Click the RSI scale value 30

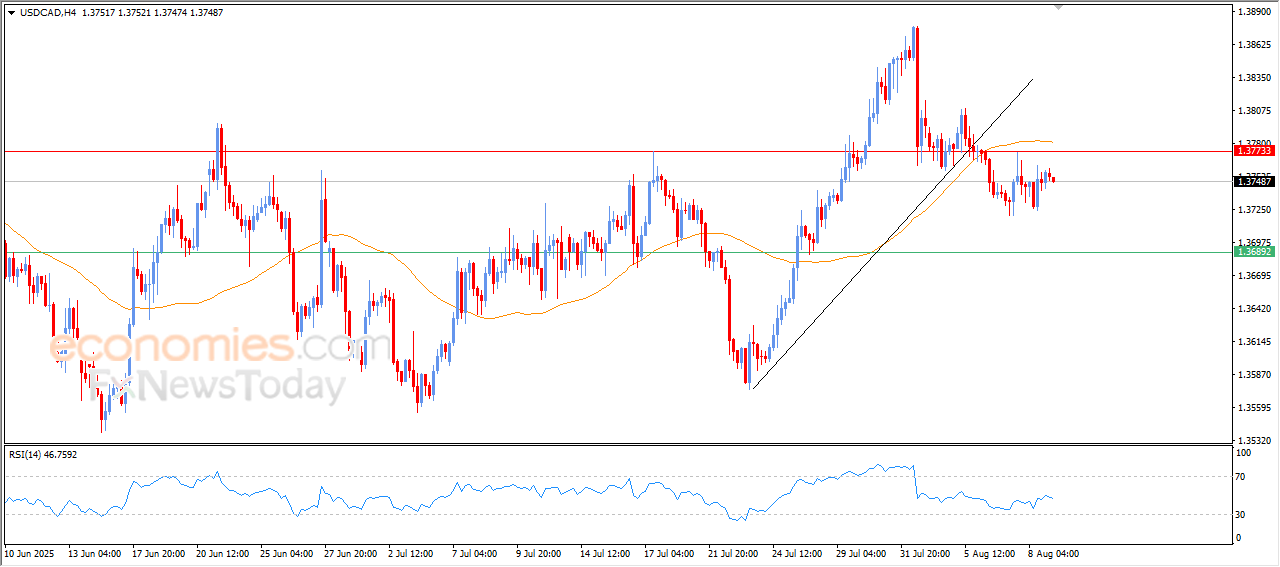1243,515
